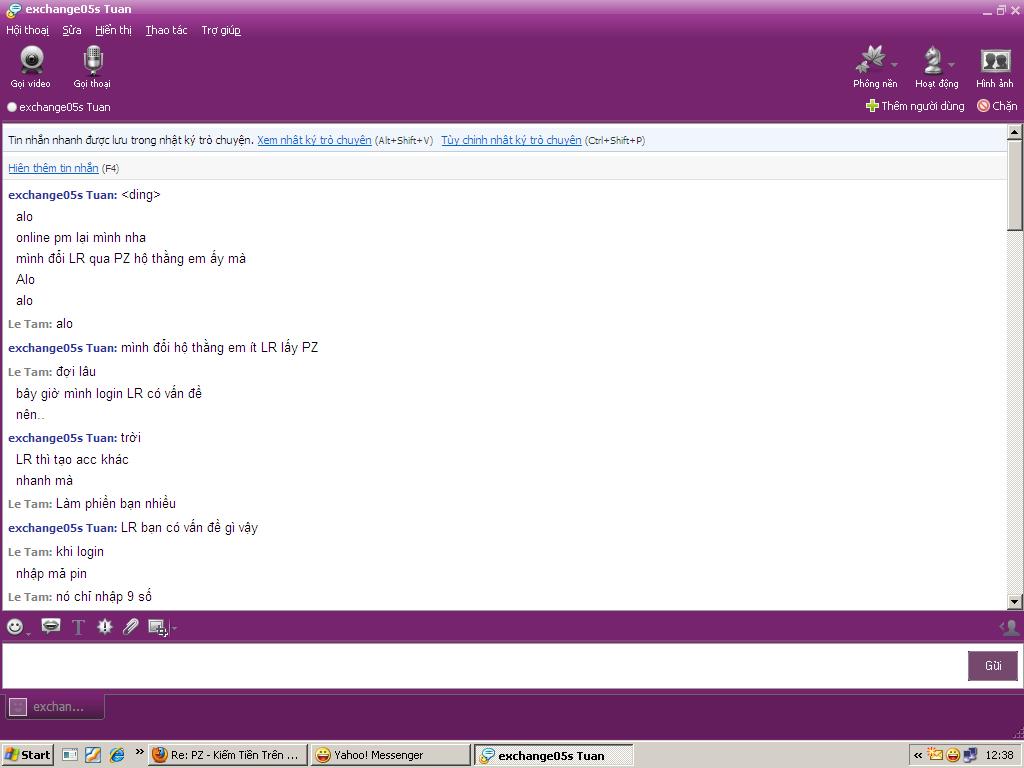1024x768 pixels.
Task: Click the Gửi send button
Action: [993, 665]
